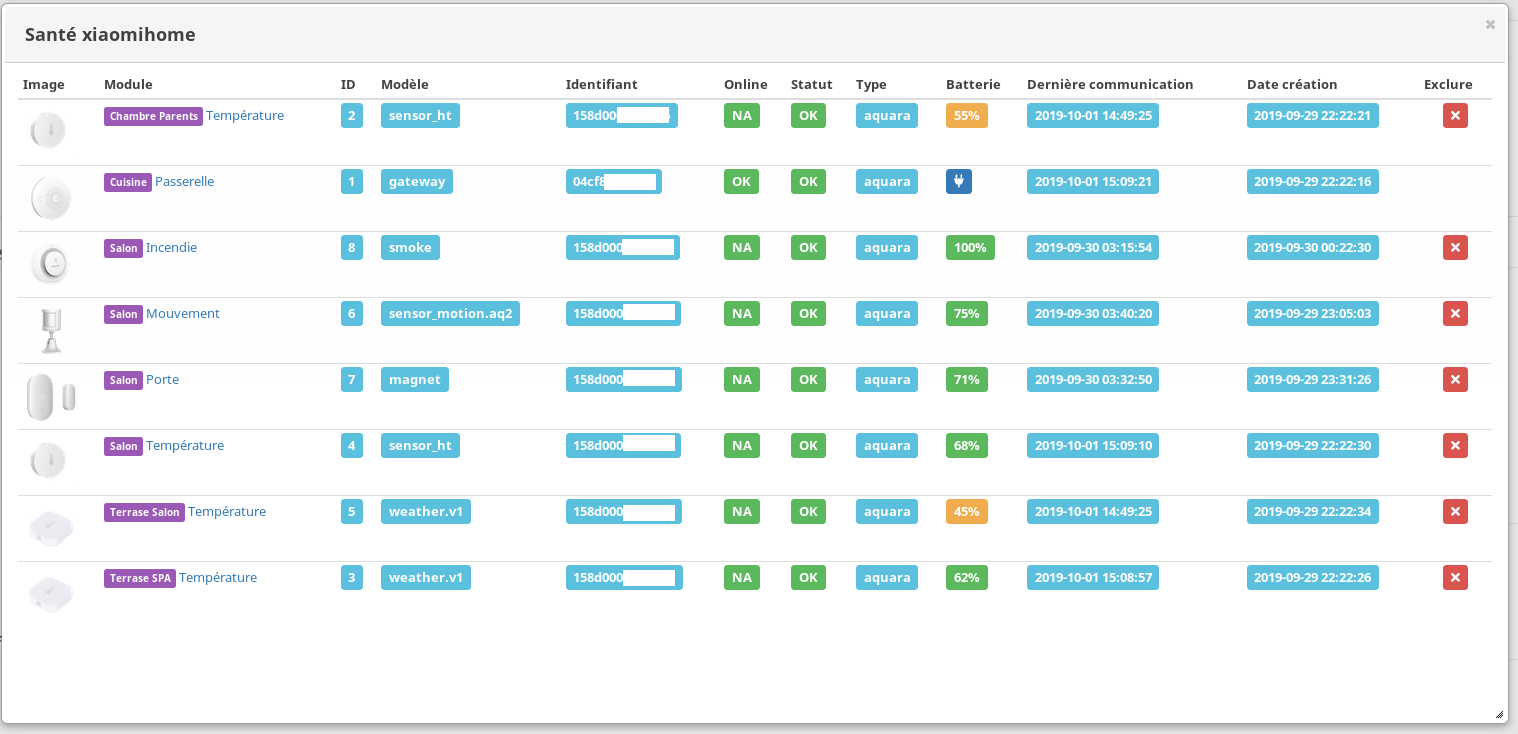Click the Modèle column header

(405, 85)
